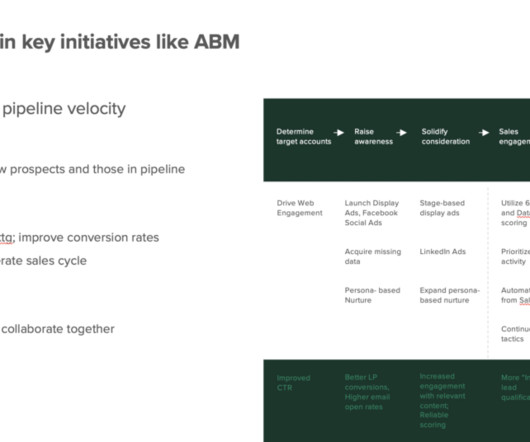
Task: Click the 'Solidify consideration' stage label
Action: 445,137
